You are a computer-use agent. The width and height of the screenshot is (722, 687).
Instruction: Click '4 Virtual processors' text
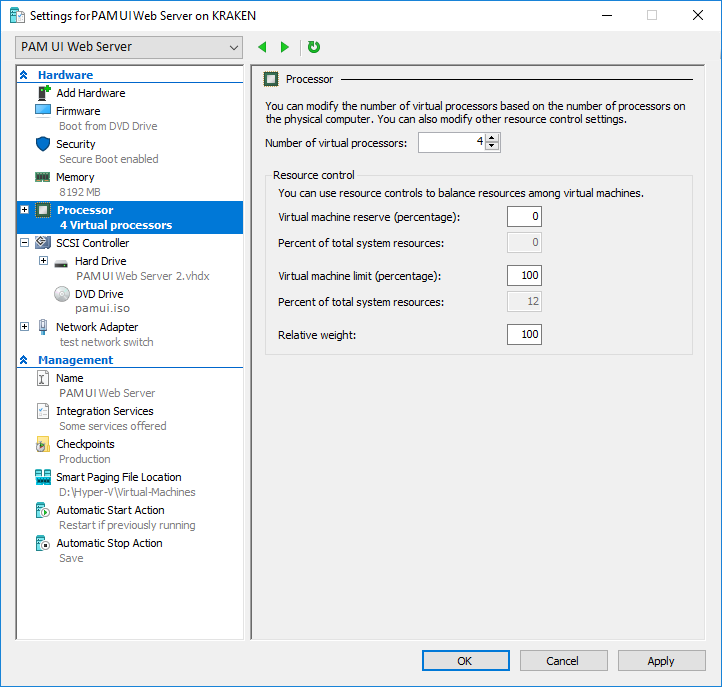click(116, 225)
